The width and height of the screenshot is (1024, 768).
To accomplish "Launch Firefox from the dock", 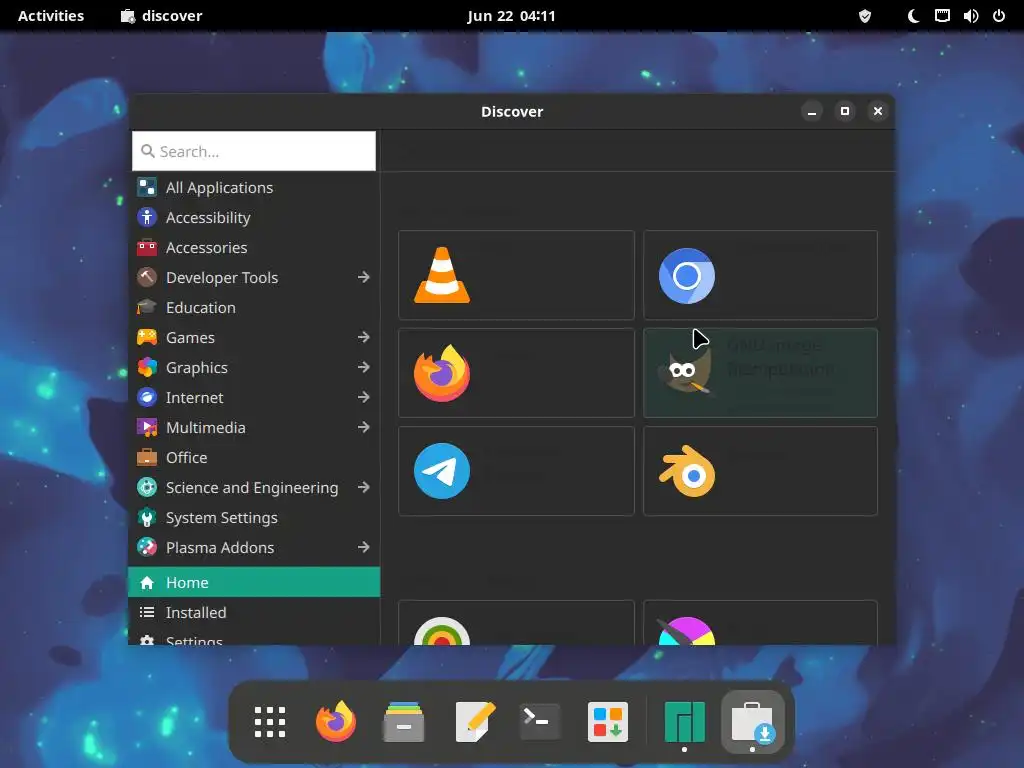I will [x=336, y=722].
